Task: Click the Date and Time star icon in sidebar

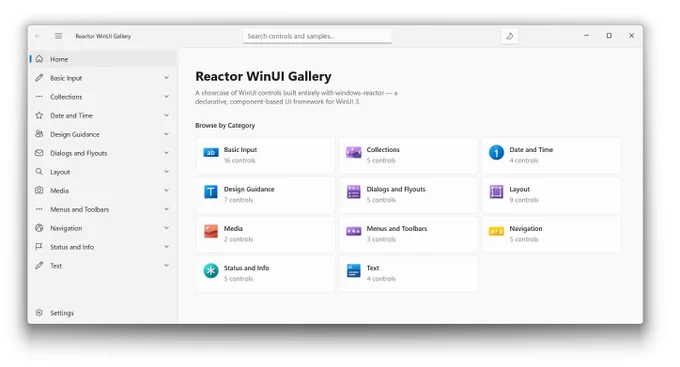Action: 39,115
